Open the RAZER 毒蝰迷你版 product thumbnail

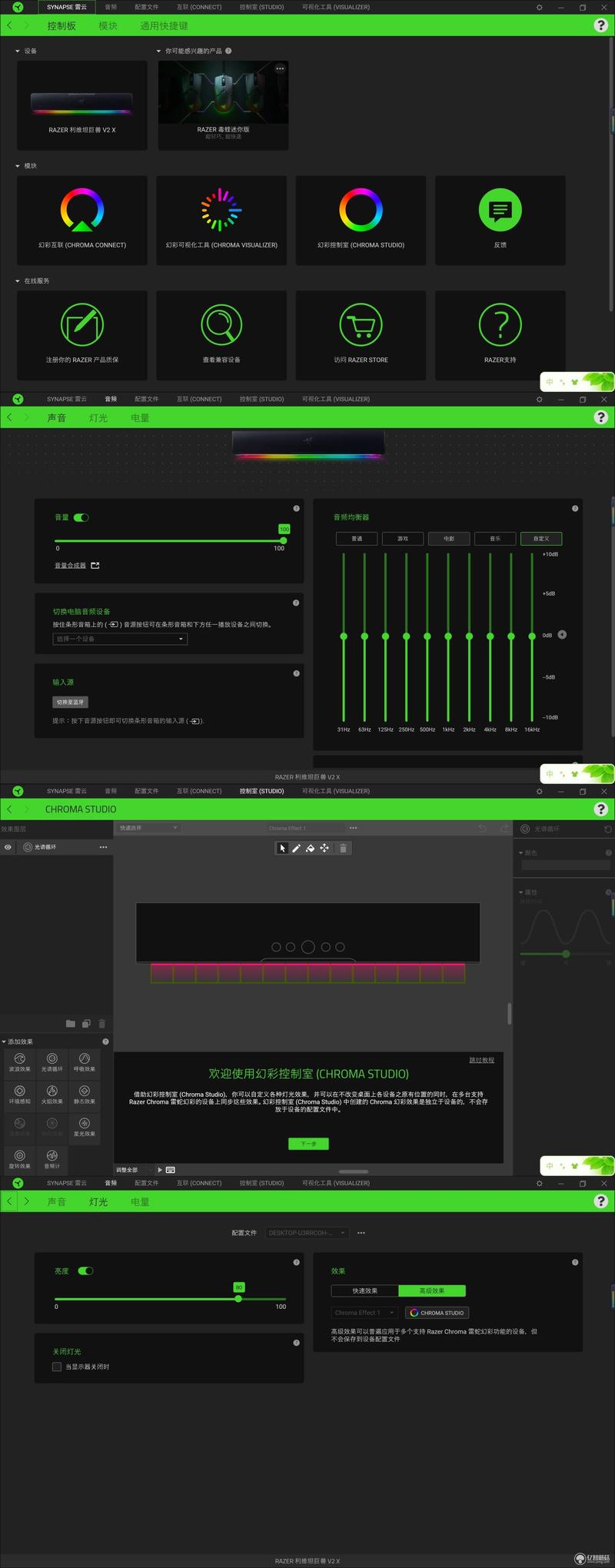click(x=223, y=105)
